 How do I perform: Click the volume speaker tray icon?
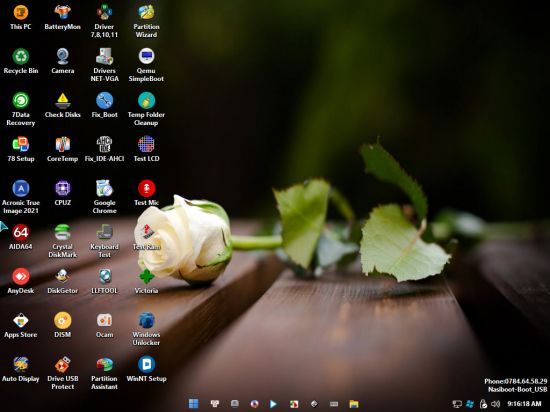[x=495, y=404]
